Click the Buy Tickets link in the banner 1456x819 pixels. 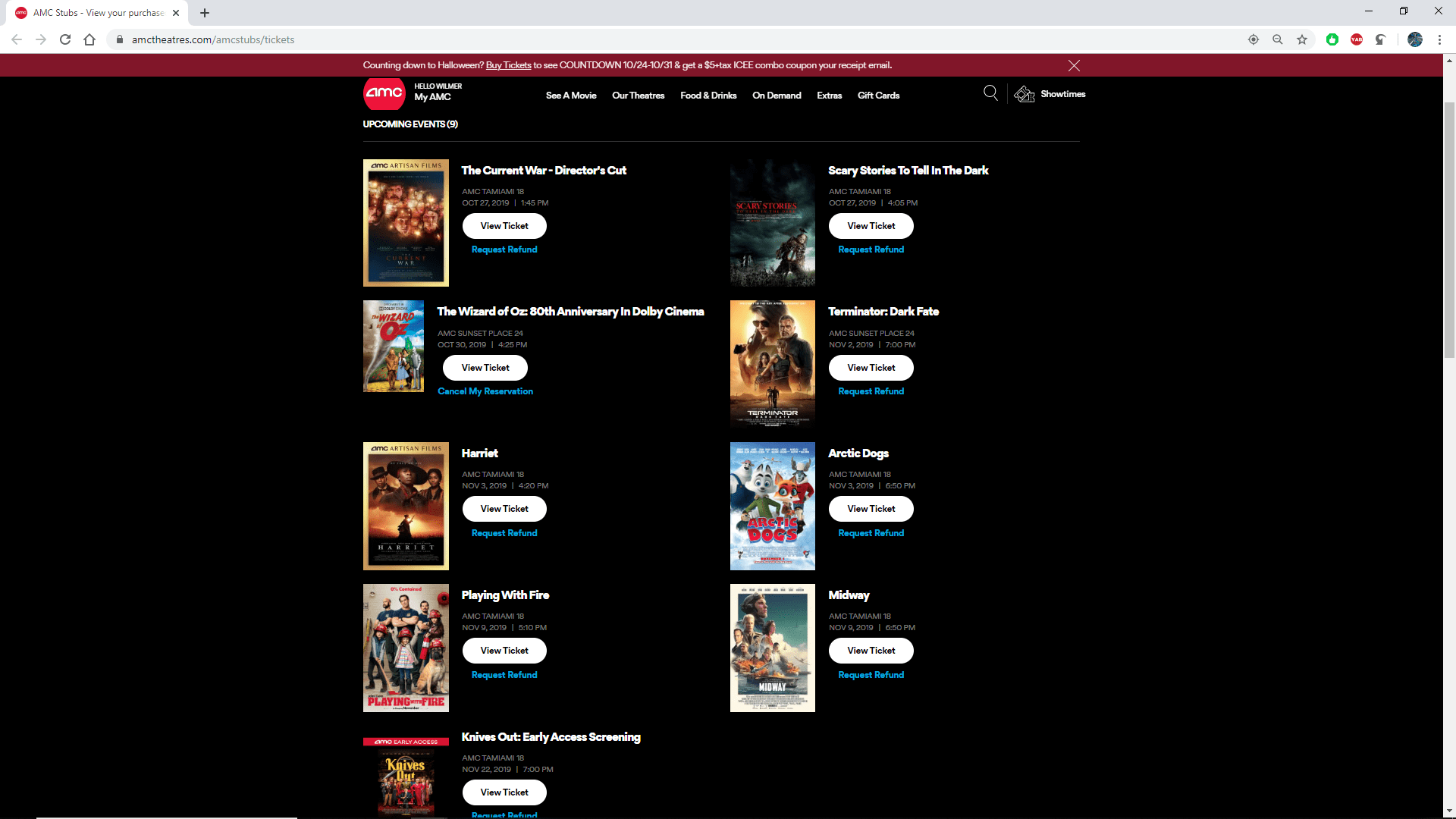[508, 65]
